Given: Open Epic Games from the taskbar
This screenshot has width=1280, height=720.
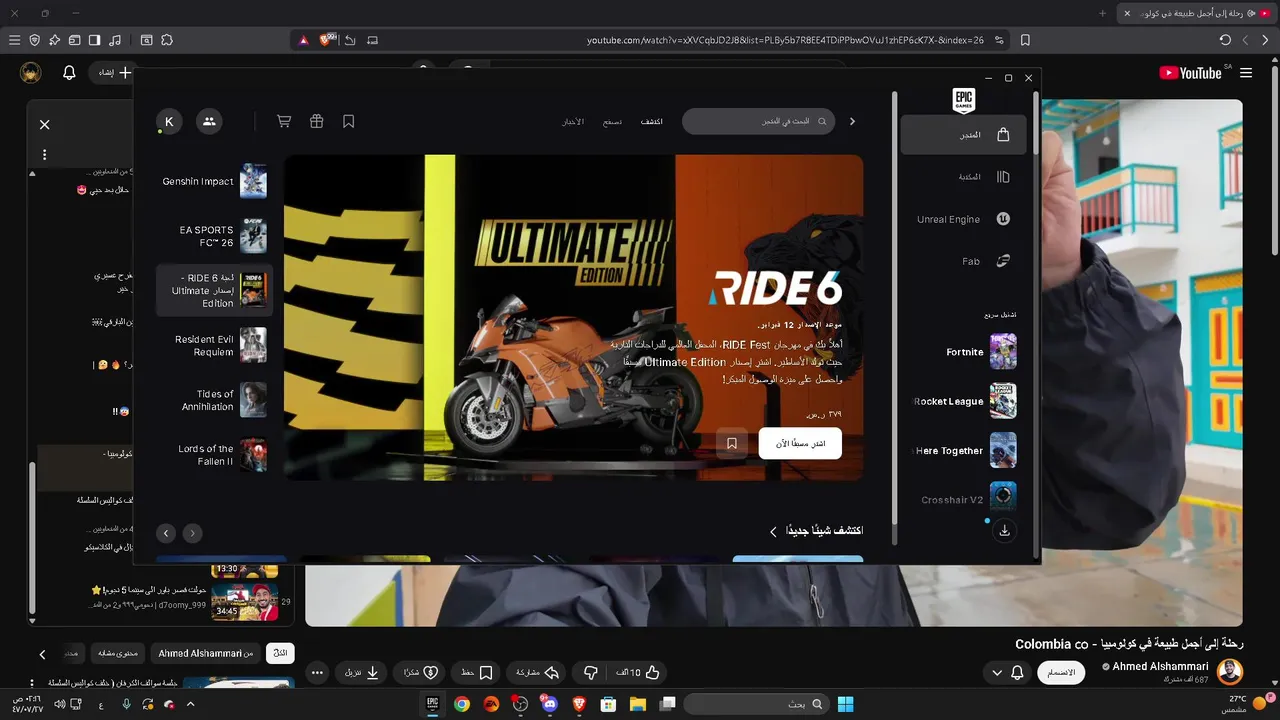Looking at the screenshot, I should pyautogui.click(x=433, y=704).
